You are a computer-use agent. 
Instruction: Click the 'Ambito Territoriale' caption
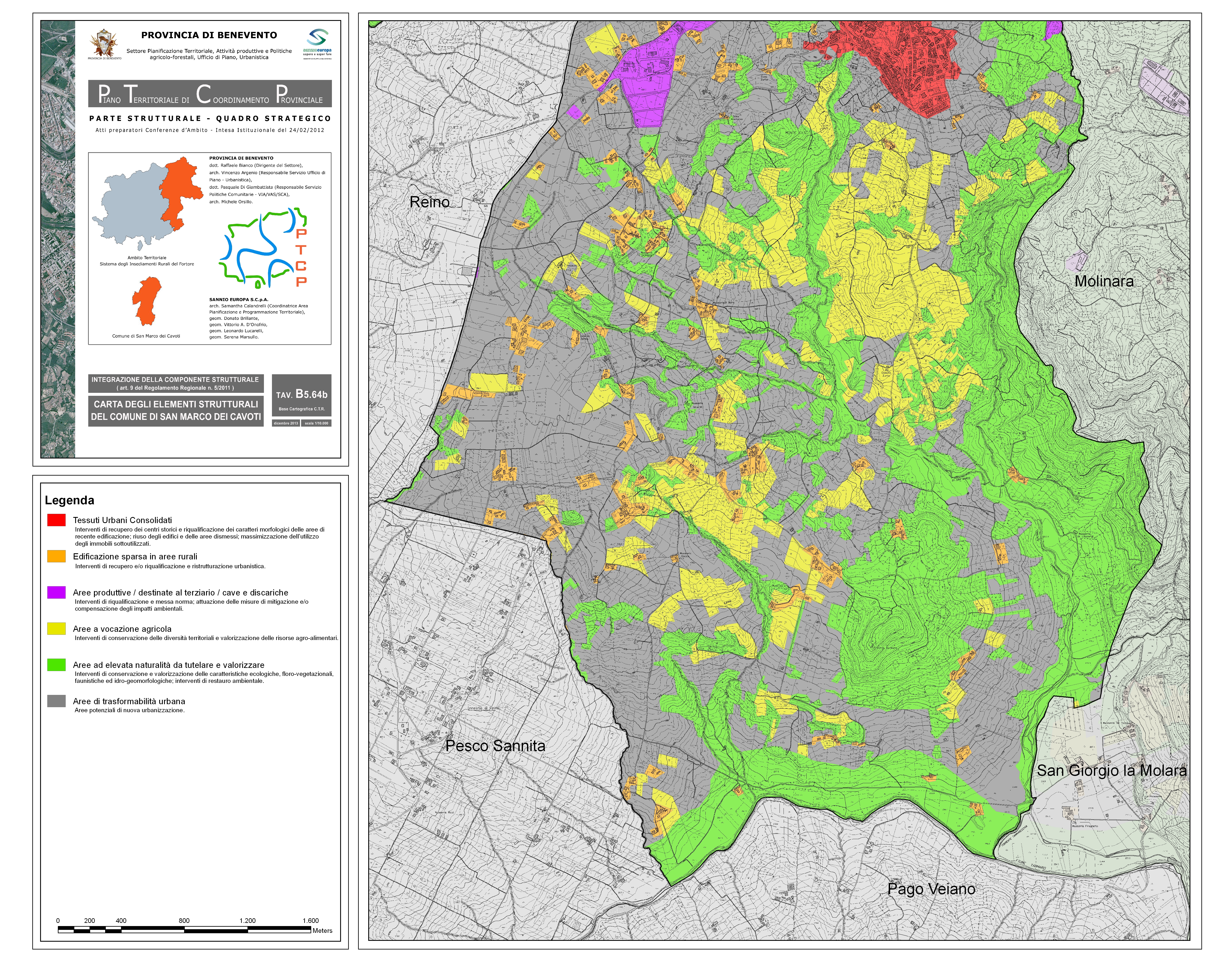[x=147, y=258]
